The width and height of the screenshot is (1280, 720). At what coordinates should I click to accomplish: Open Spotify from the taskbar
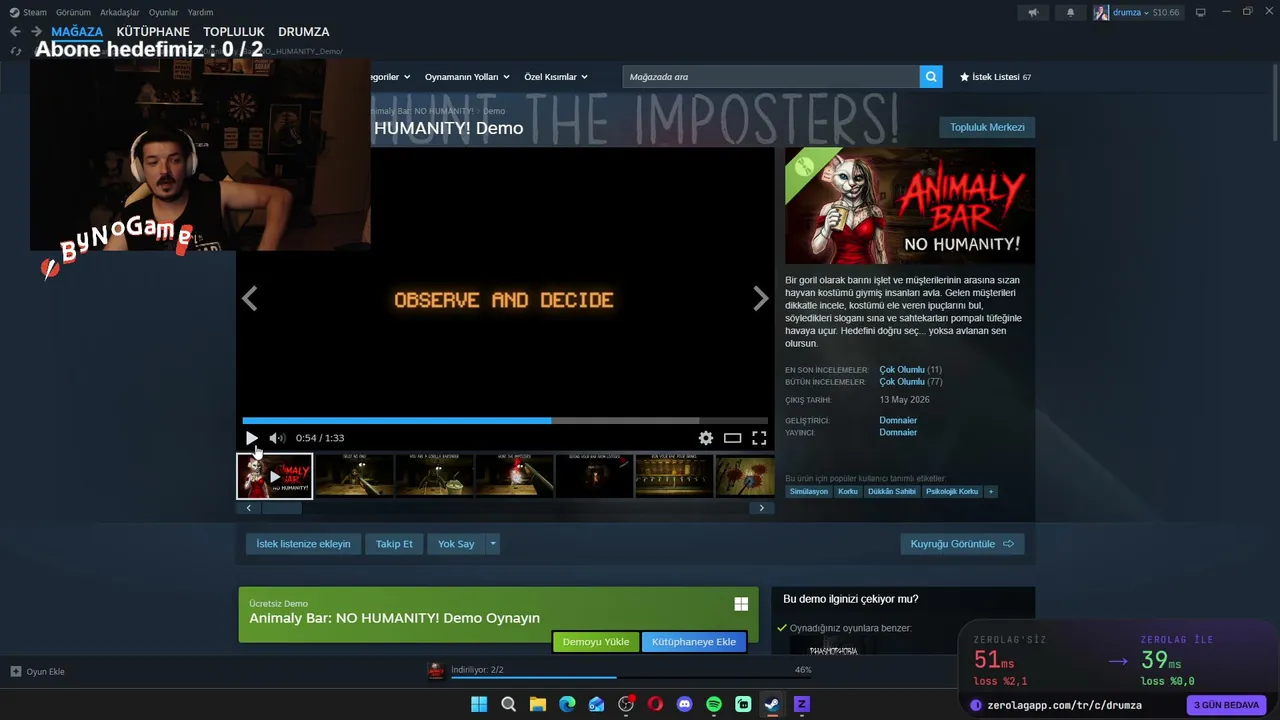[714, 704]
